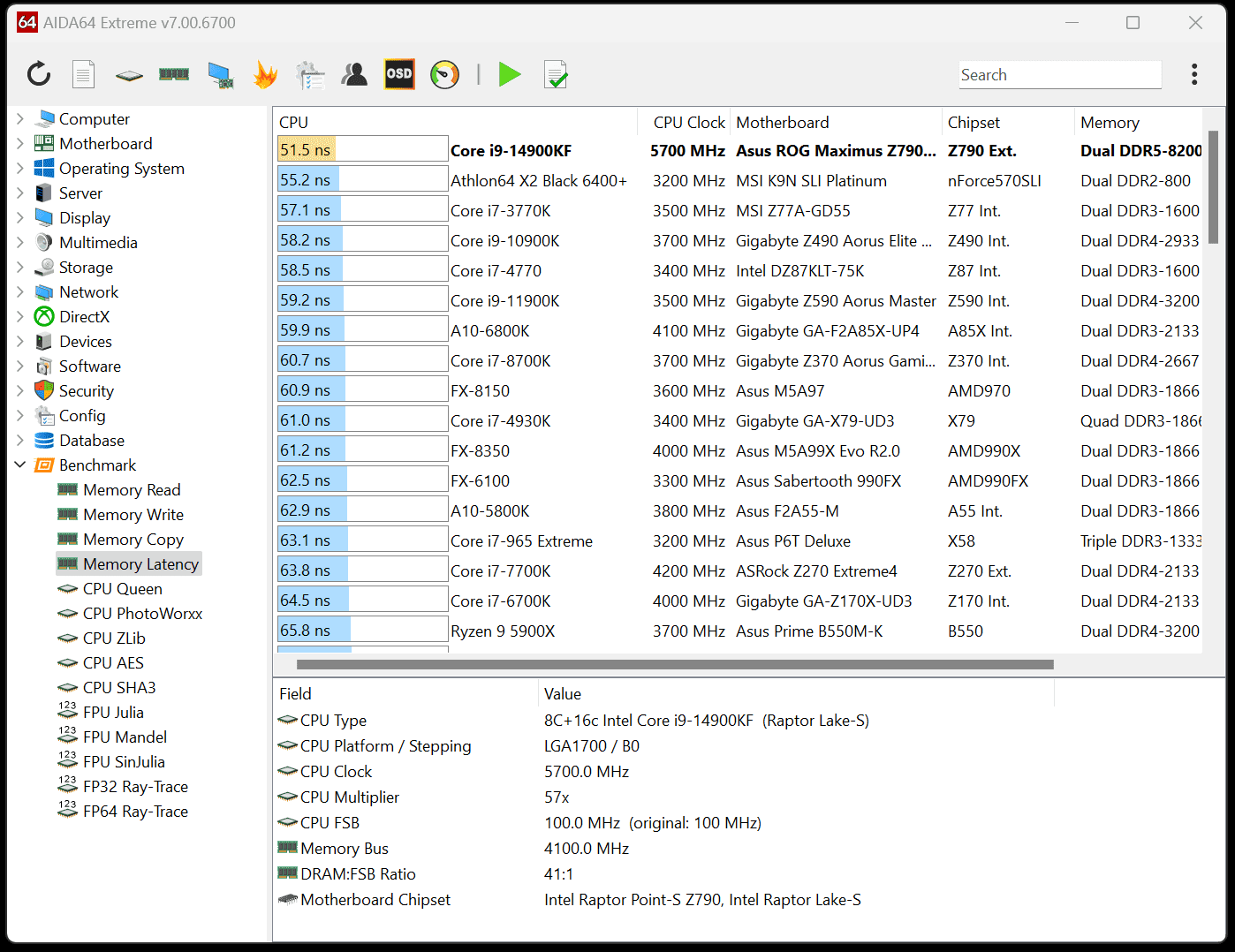This screenshot has width=1235, height=952.
Task: Expand the Computer tree node
Action: point(20,118)
